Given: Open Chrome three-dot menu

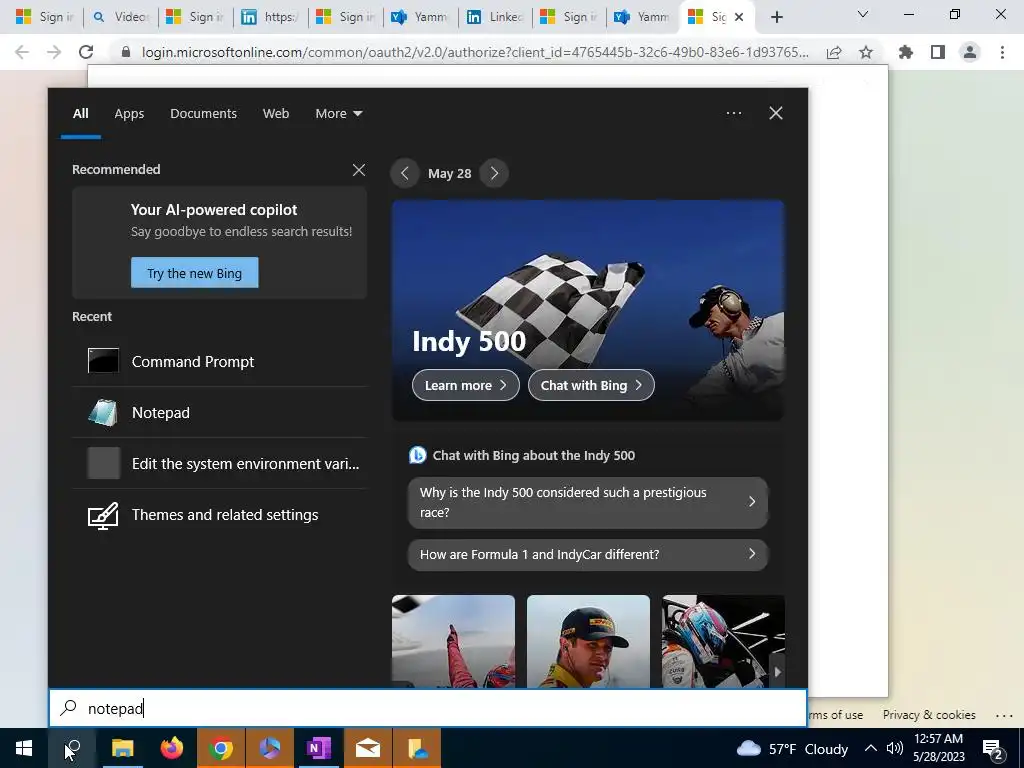Looking at the screenshot, I should (x=1002, y=52).
